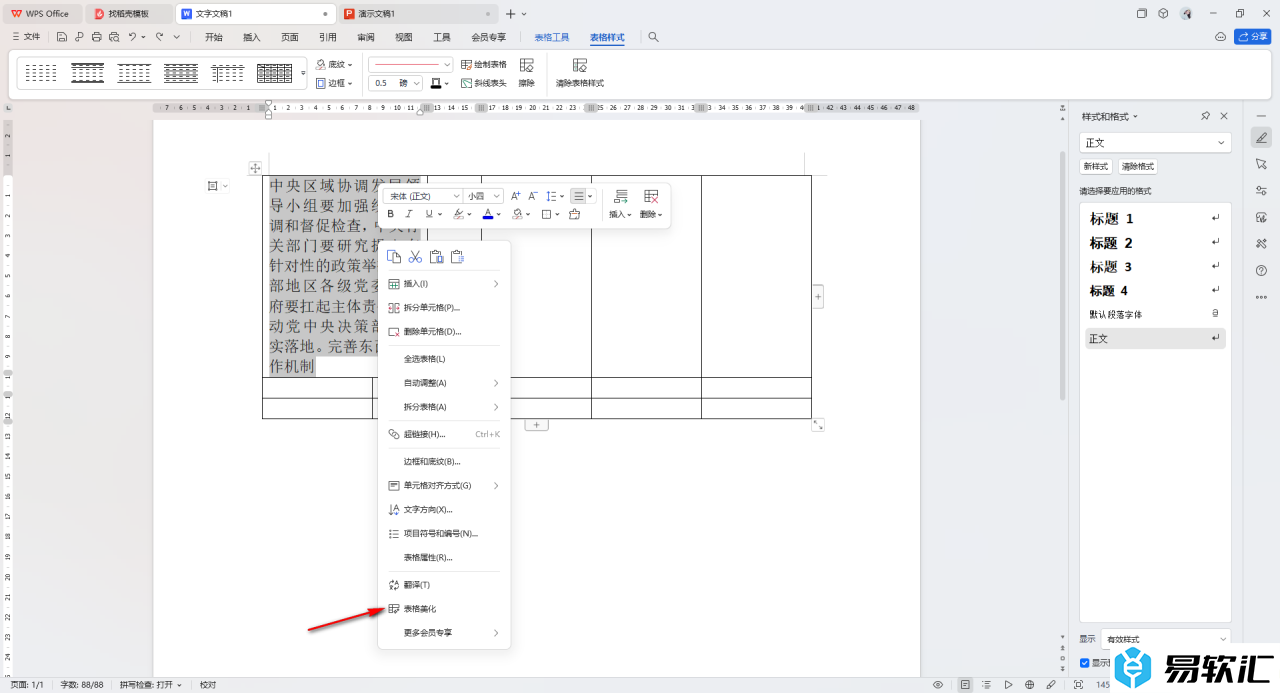Click the 清除表格样式 button
Image resolution: width=1280 pixels, height=693 pixels.
pos(580,73)
